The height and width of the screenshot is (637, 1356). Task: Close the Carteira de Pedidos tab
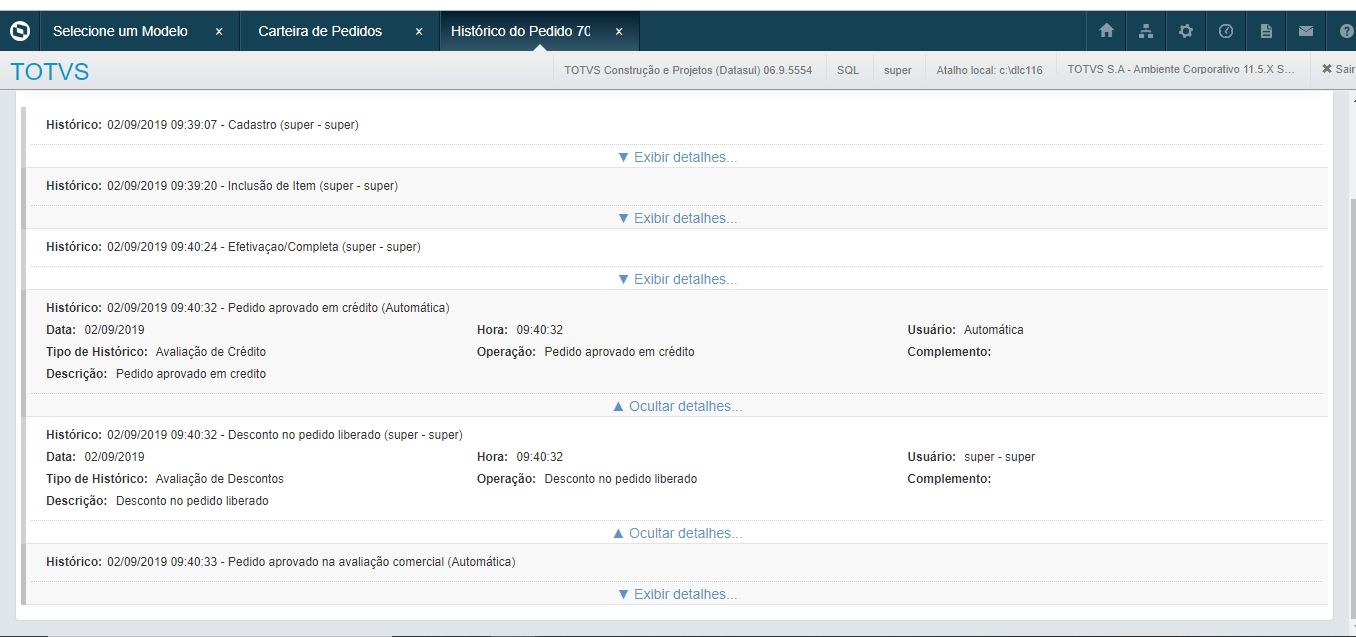click(419, 32)
